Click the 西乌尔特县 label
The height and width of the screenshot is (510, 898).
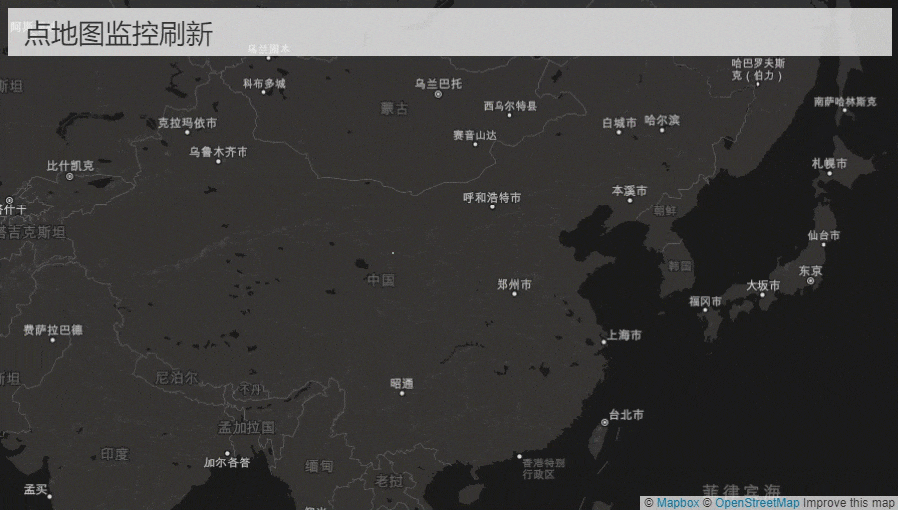[x=510, y=105]
